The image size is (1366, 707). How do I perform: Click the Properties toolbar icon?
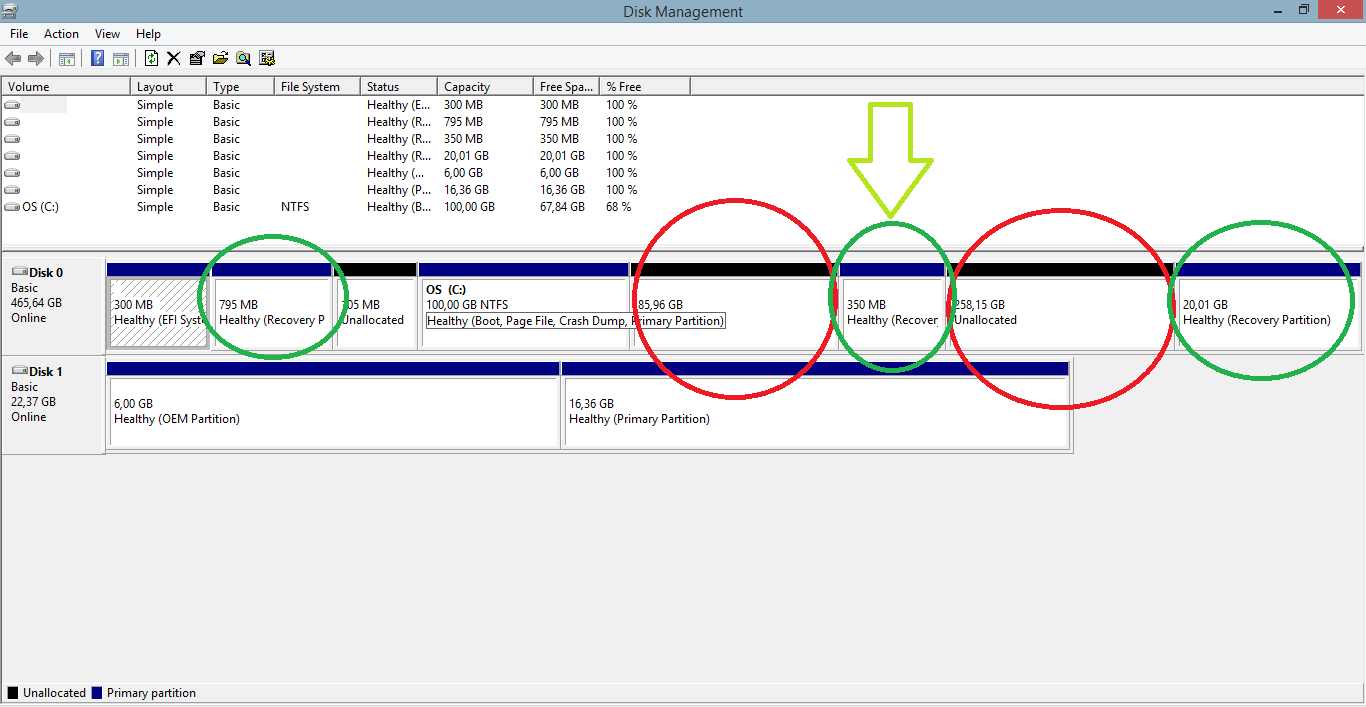[x=197, y=59]
